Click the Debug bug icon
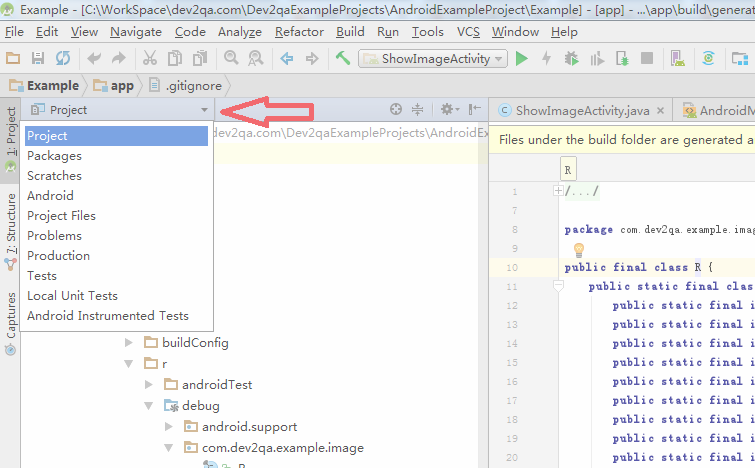This screenshot has width=755, height=468. 571,59
